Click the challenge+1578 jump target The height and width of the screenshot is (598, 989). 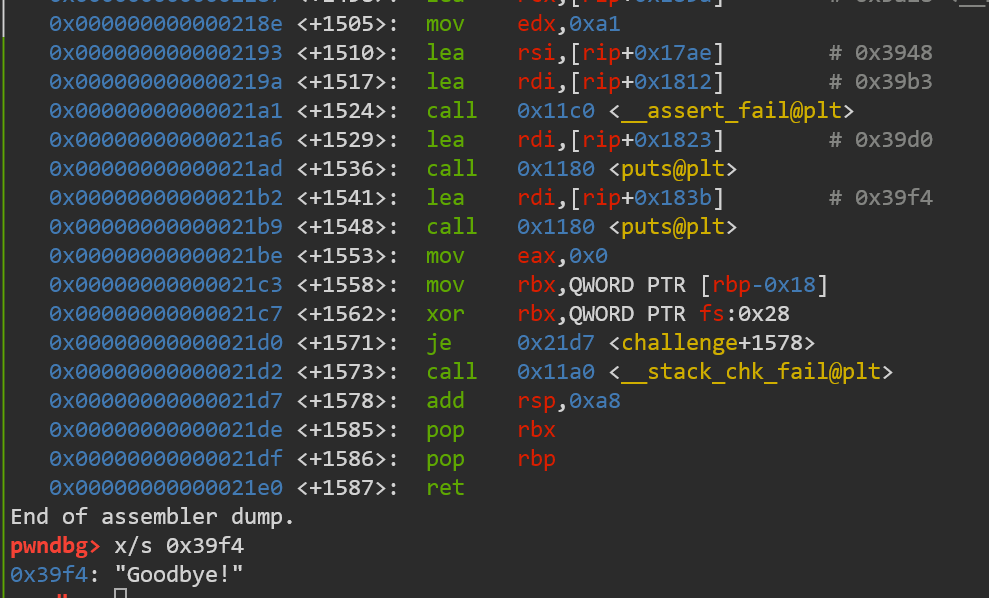712,343
